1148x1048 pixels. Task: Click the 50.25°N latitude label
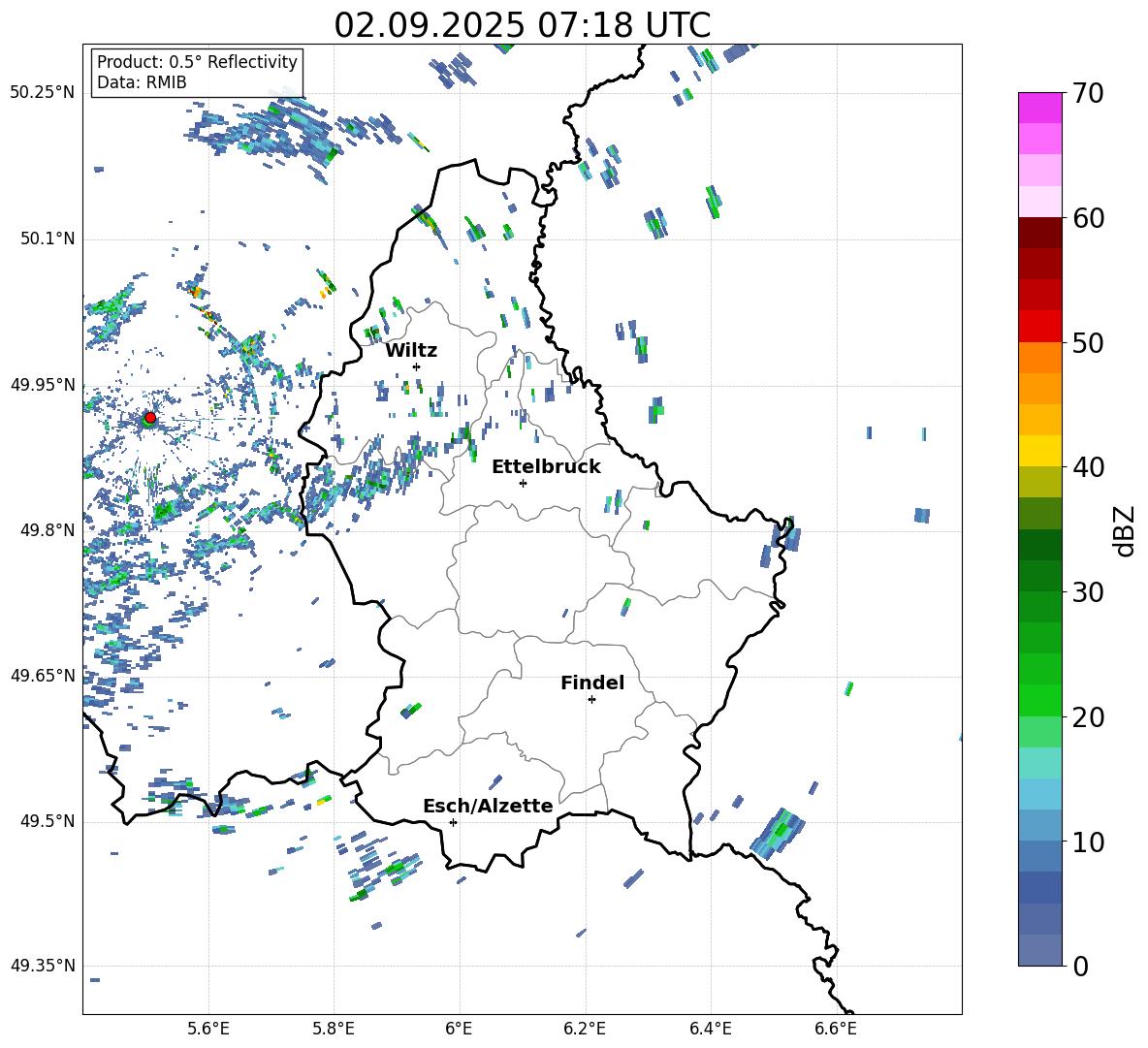[x=43, y=93]
